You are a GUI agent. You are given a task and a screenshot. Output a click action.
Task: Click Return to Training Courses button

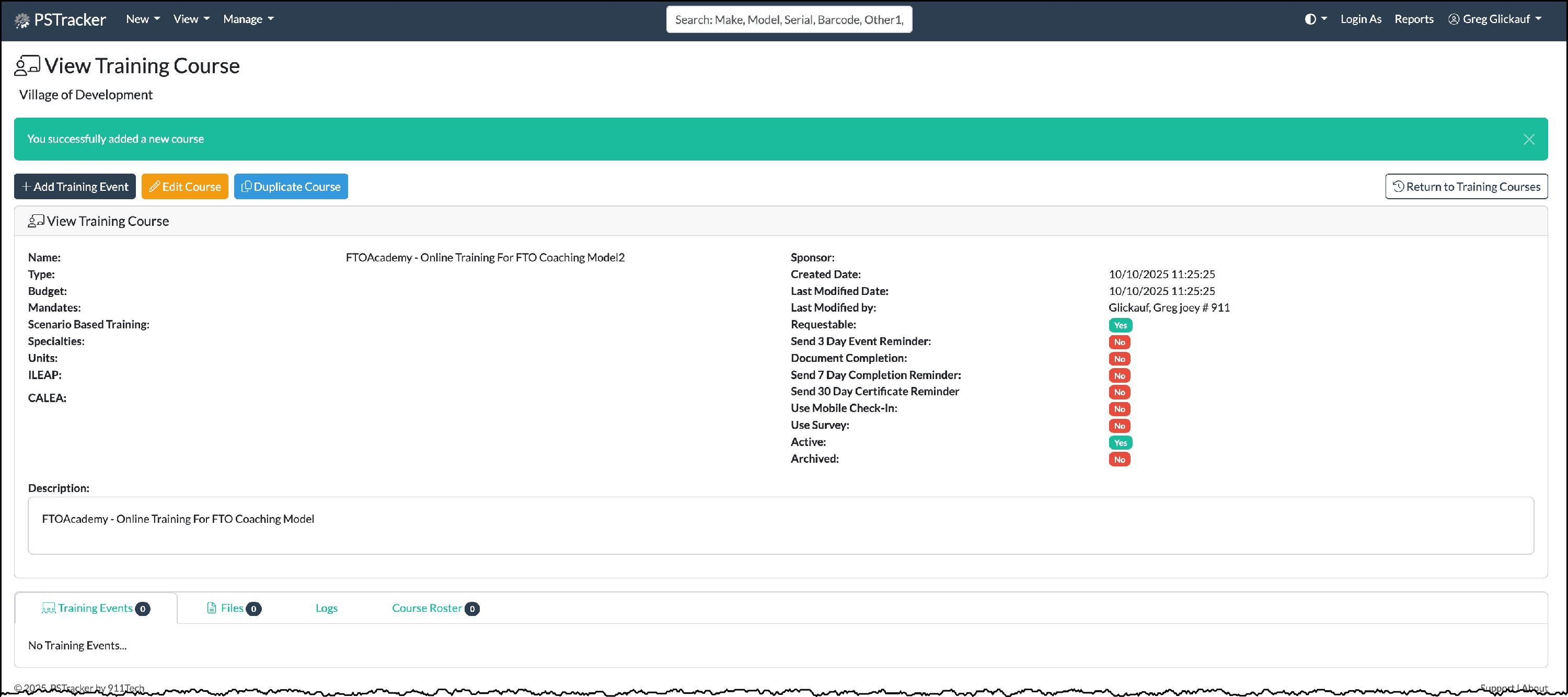pos(1466,186)
